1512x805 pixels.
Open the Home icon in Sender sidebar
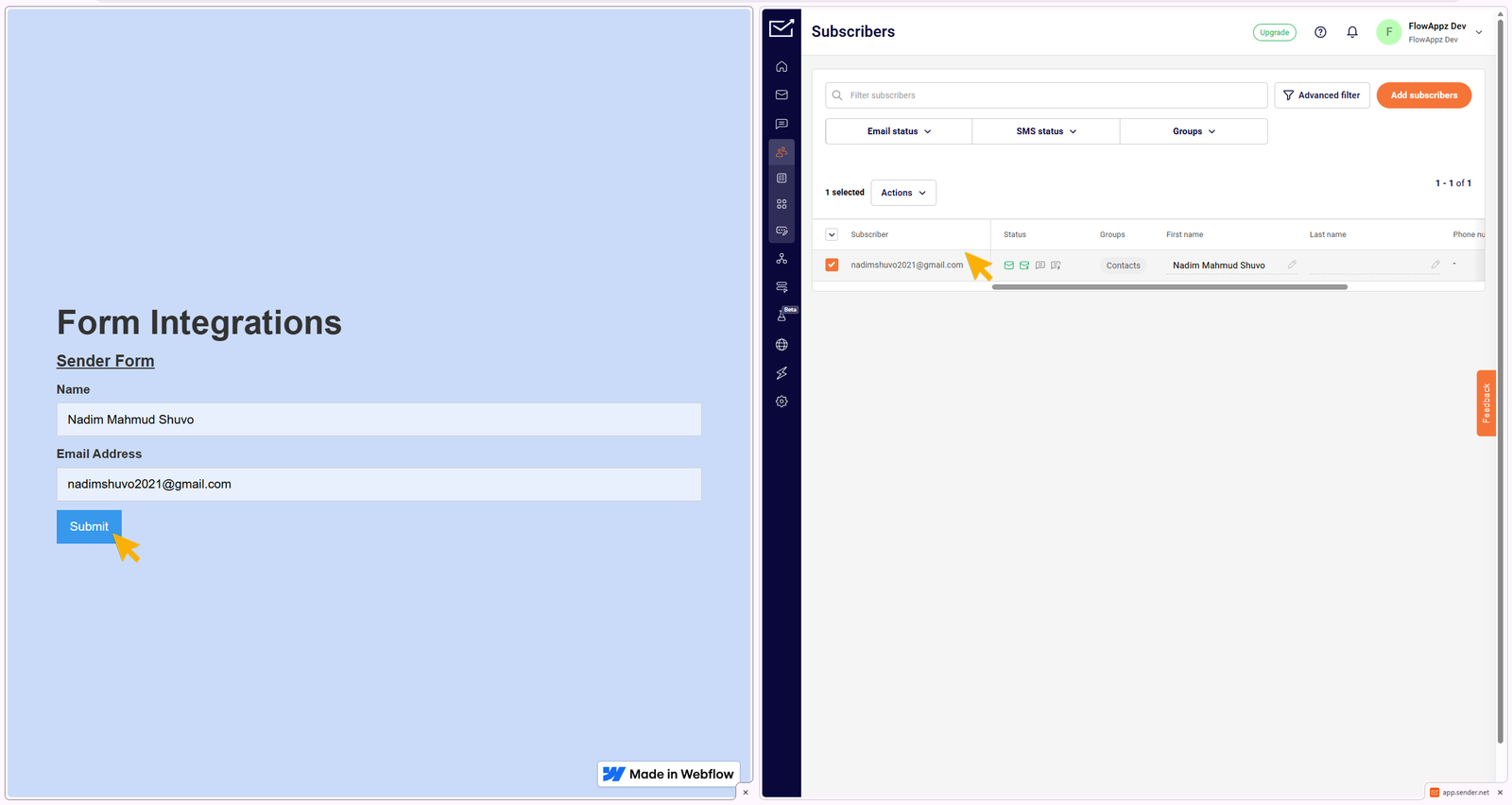(782, 67)
